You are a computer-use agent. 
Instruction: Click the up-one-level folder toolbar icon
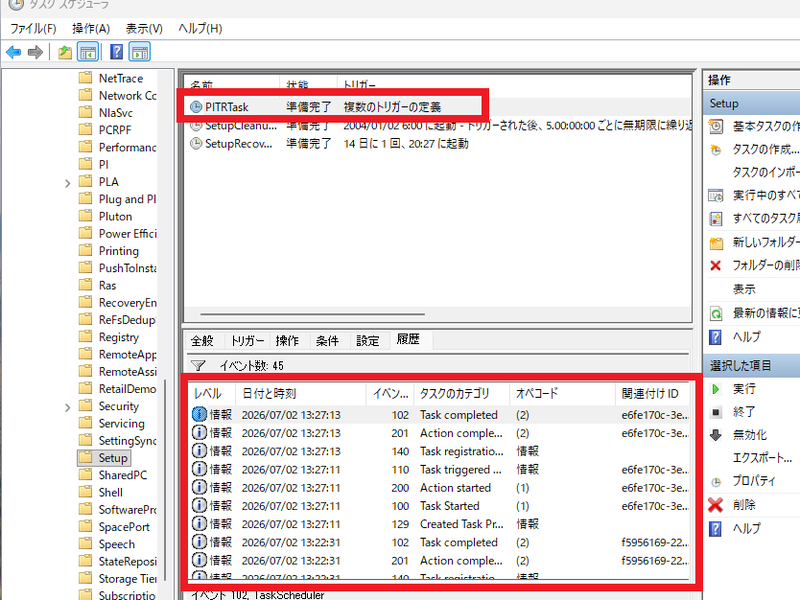point(65,52)
